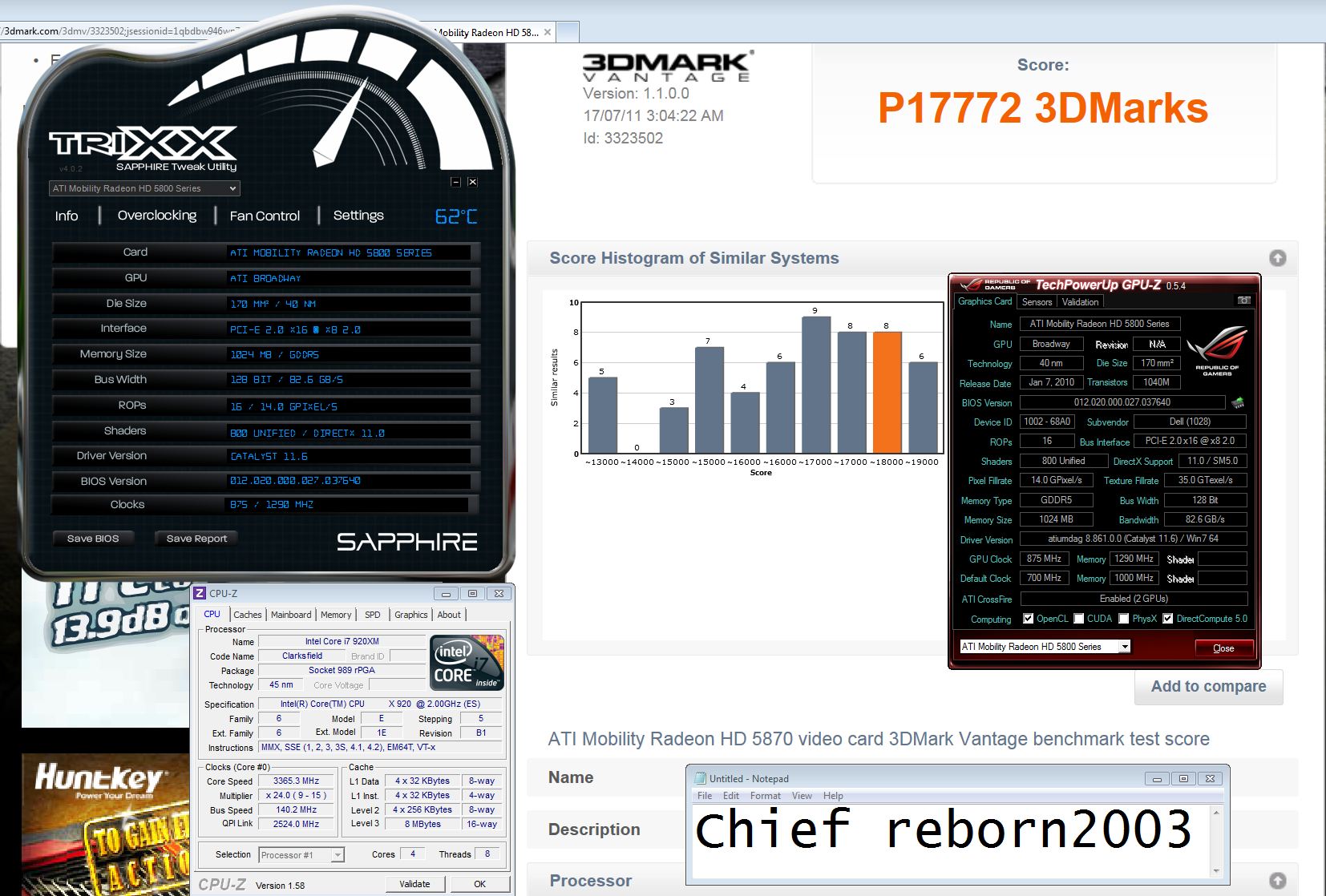Close the Mobility Radeon HD 58 browser tab
This screenshot has height=896, width=1326.
coord(548,33)
